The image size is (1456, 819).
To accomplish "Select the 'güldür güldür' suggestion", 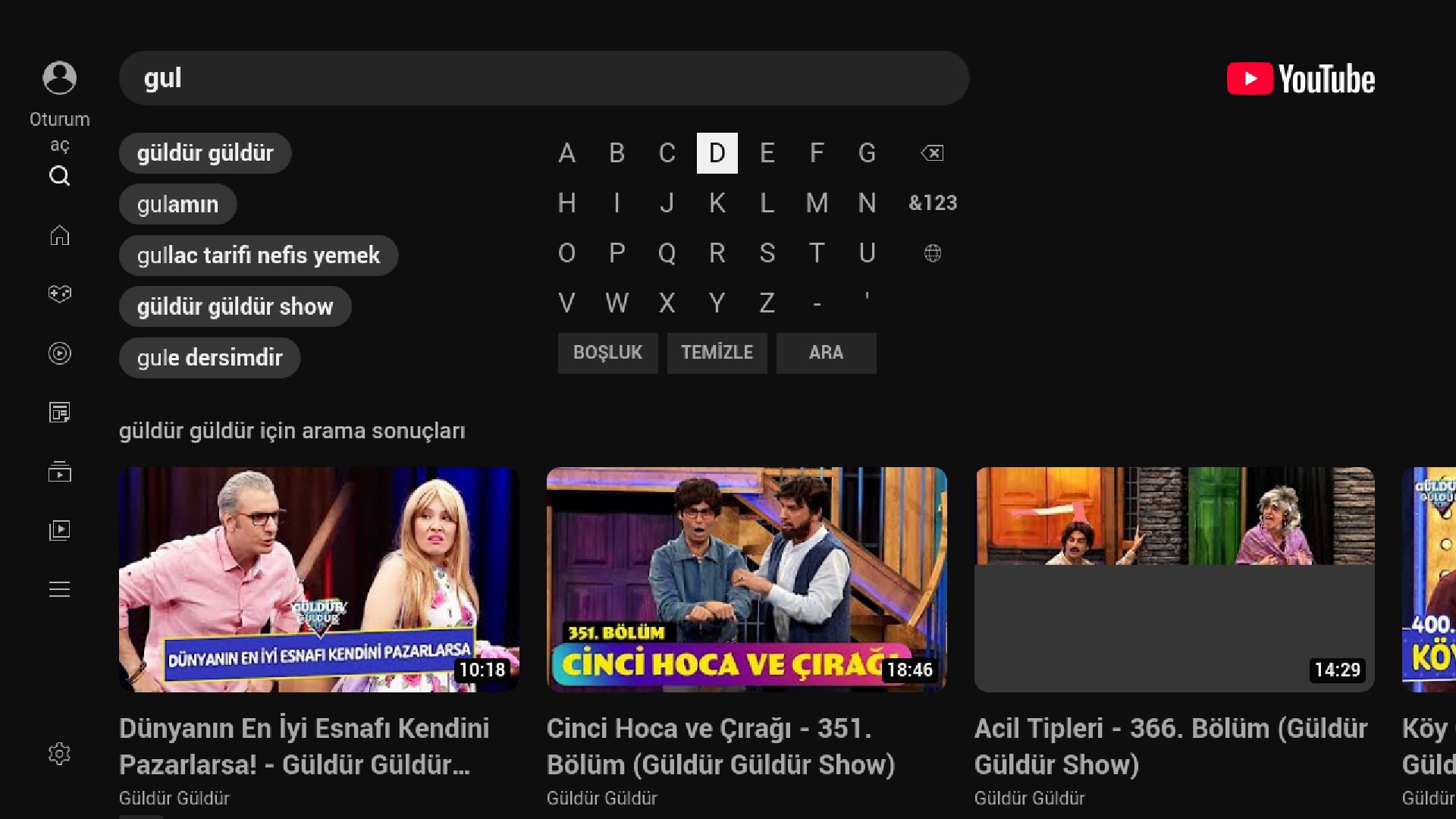I will pyautogui.click(x=206, y=153).
